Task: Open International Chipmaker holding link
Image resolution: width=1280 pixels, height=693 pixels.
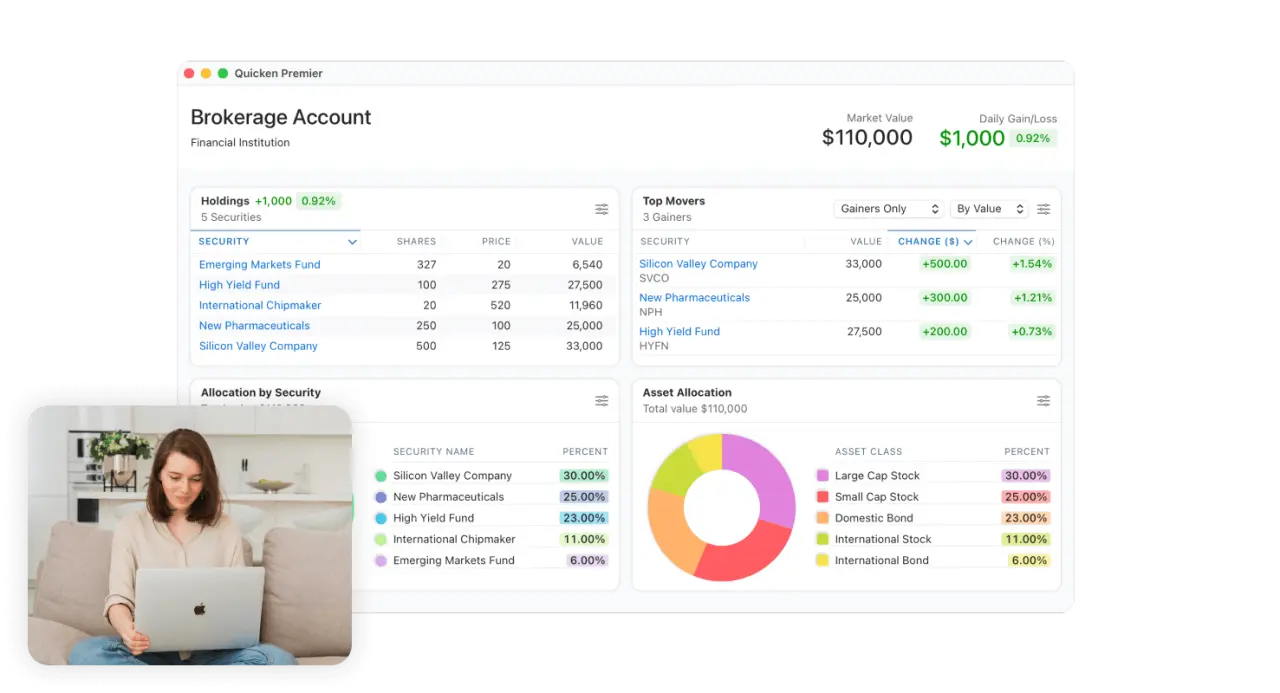Action: pyautogui.click(x=260, y=305)
